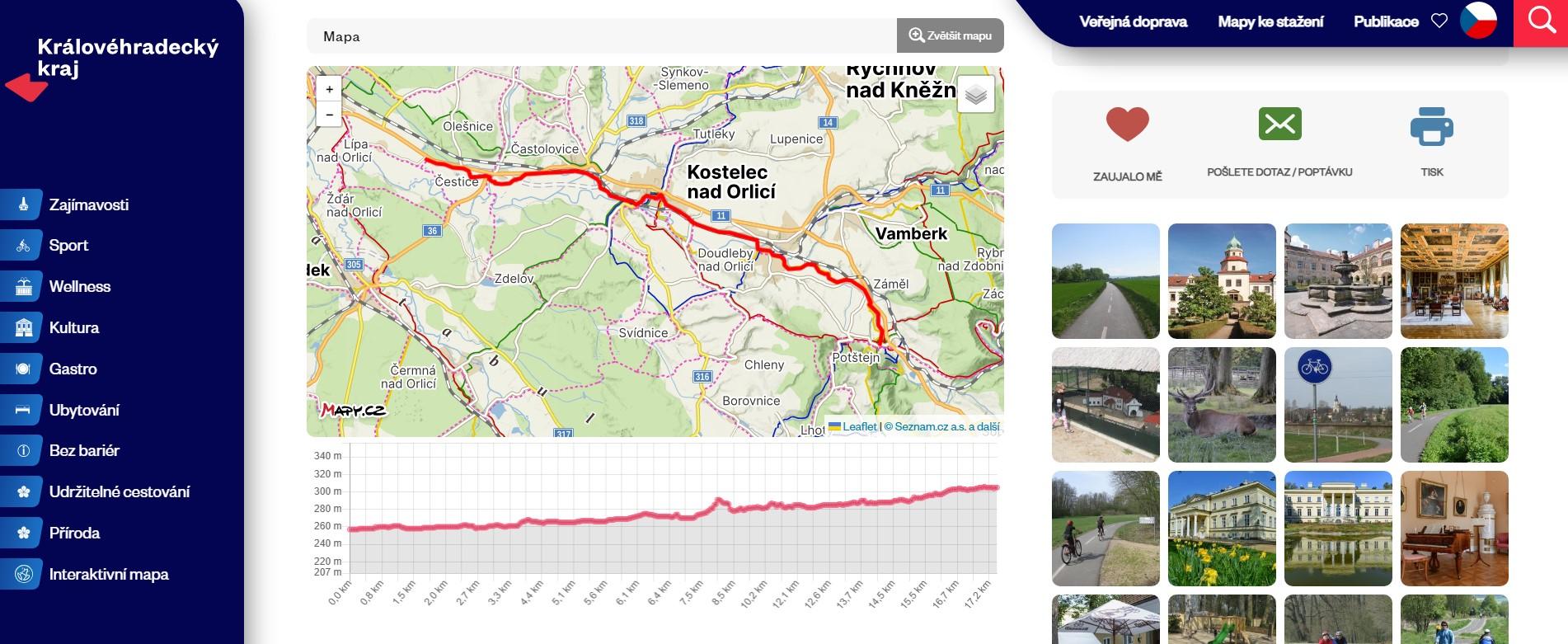Zoom out the map with minus
This screenshot has height=644, width=1568.
(329, 114)
